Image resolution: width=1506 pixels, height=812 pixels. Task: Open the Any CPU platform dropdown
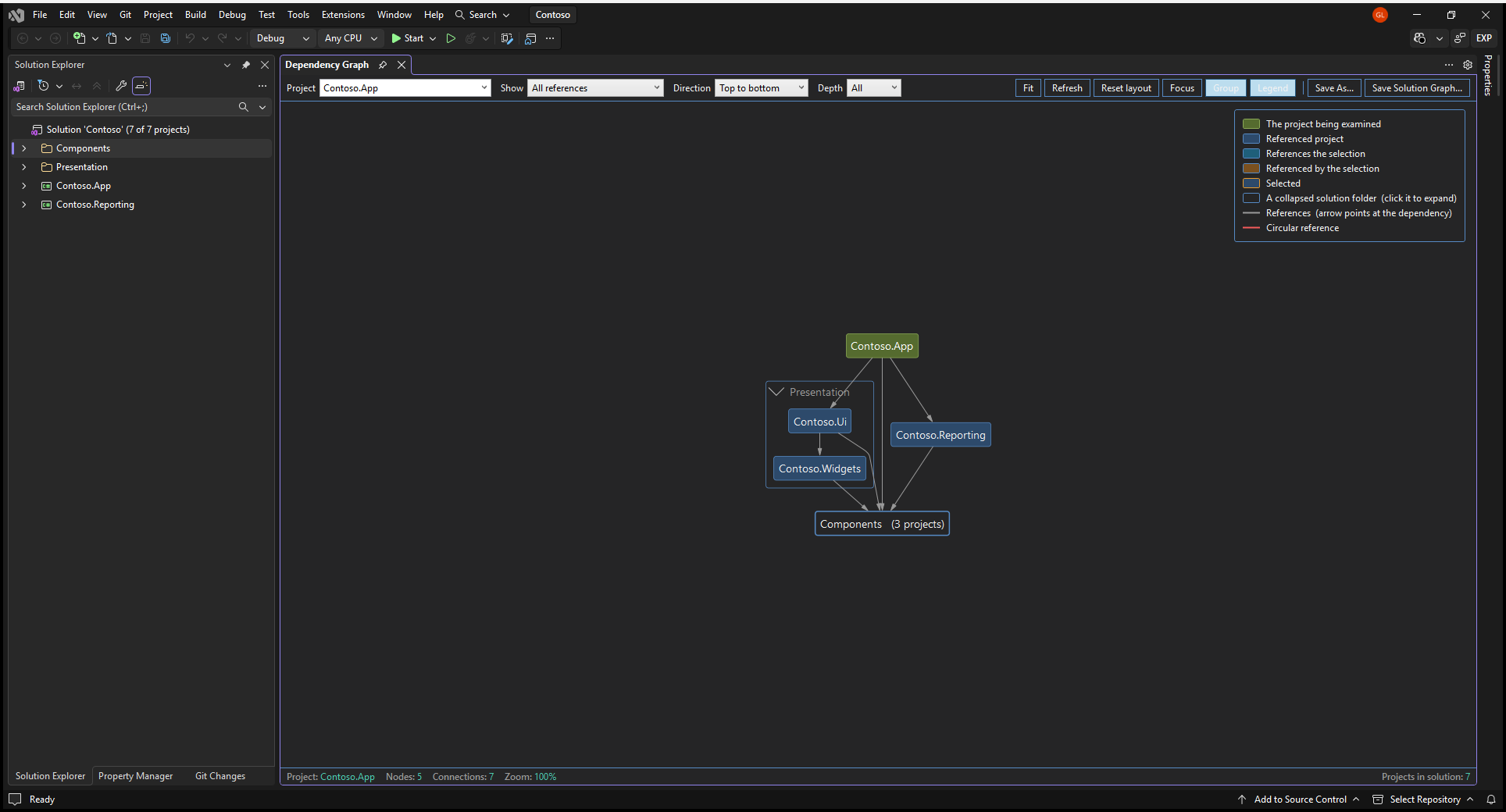pyautogui.click(x=351, y=38)
